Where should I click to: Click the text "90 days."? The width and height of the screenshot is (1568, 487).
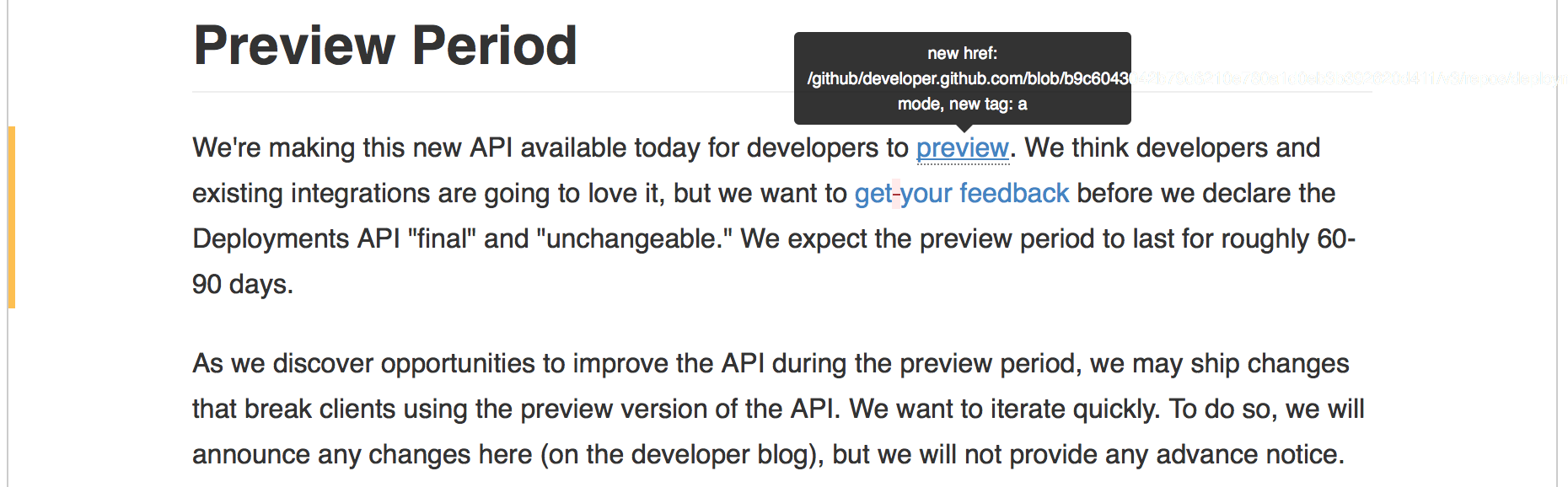click(243, 285)
